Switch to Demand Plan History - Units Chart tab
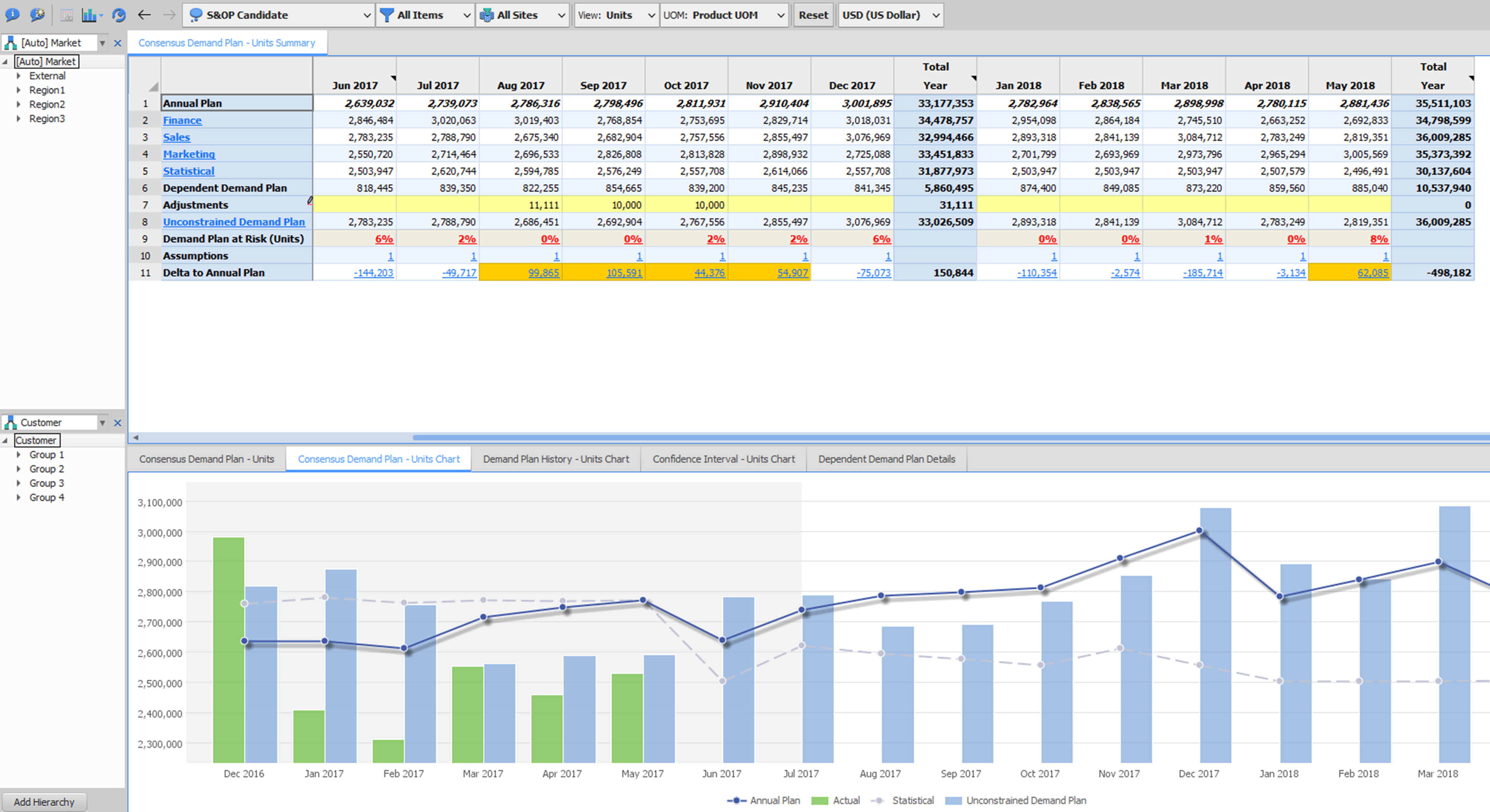Image resolution: width=1490 pixels, height=812 pixels. pyautogui.click(x=556, y=459)
